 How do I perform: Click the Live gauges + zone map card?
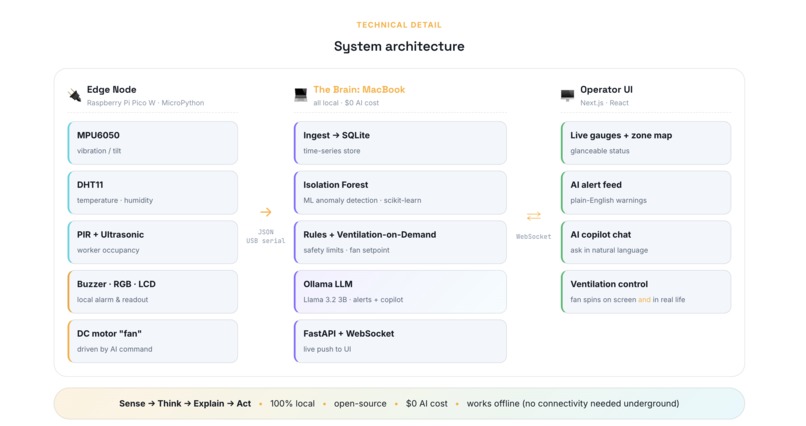646,143
